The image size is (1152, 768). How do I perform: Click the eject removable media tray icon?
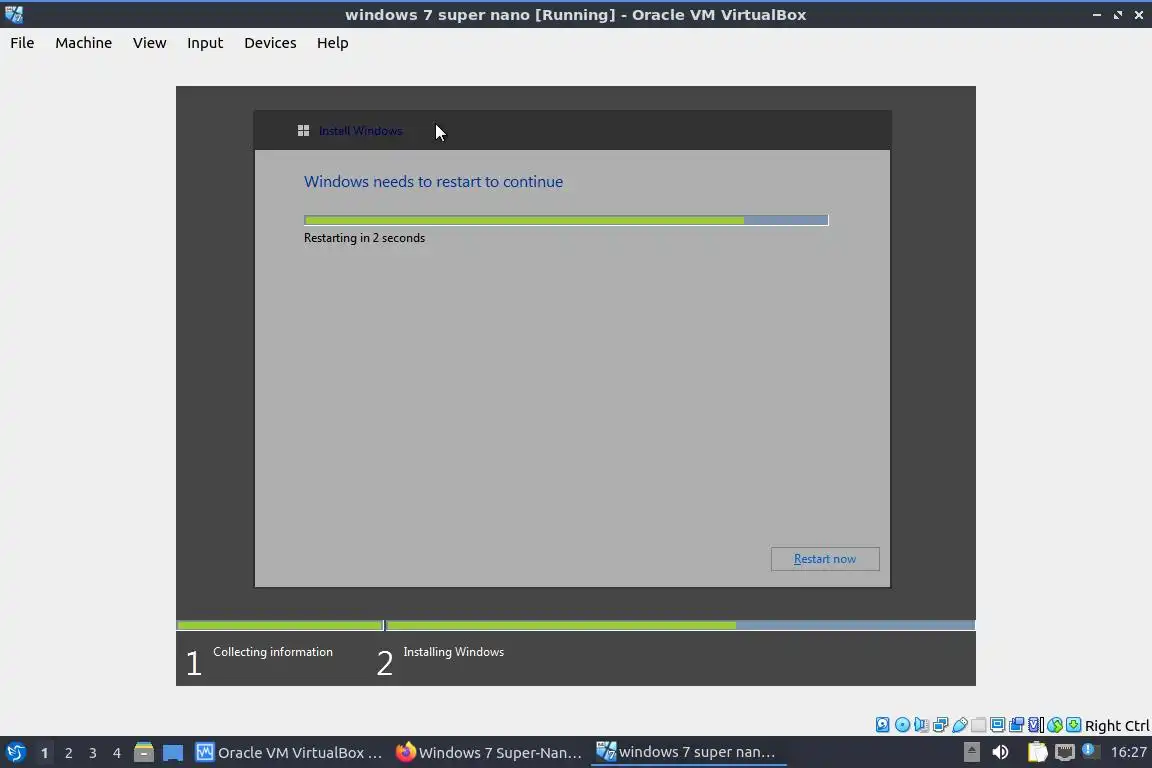click(971, 752)
